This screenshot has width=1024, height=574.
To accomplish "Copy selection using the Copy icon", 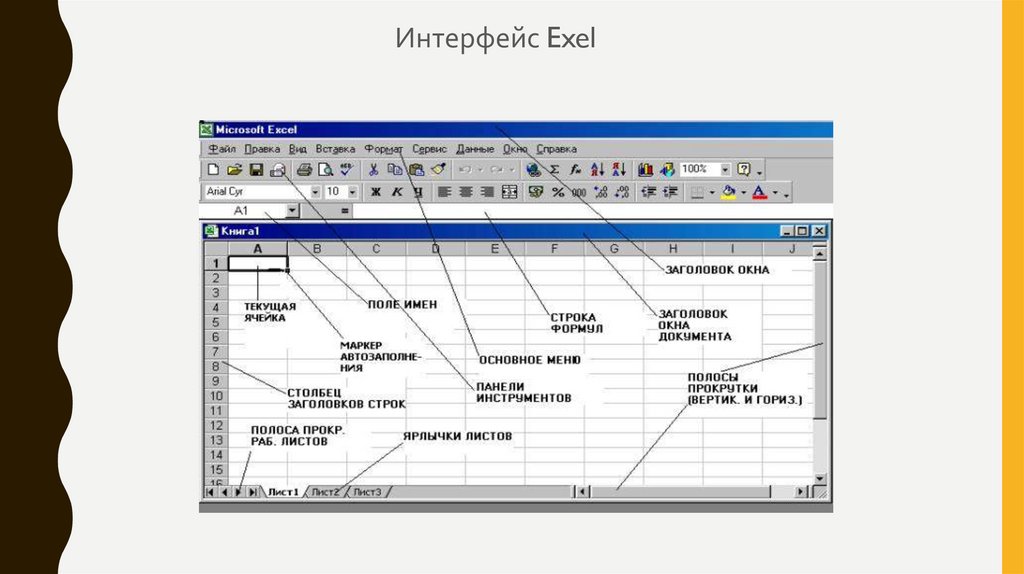I will (394, 170).
